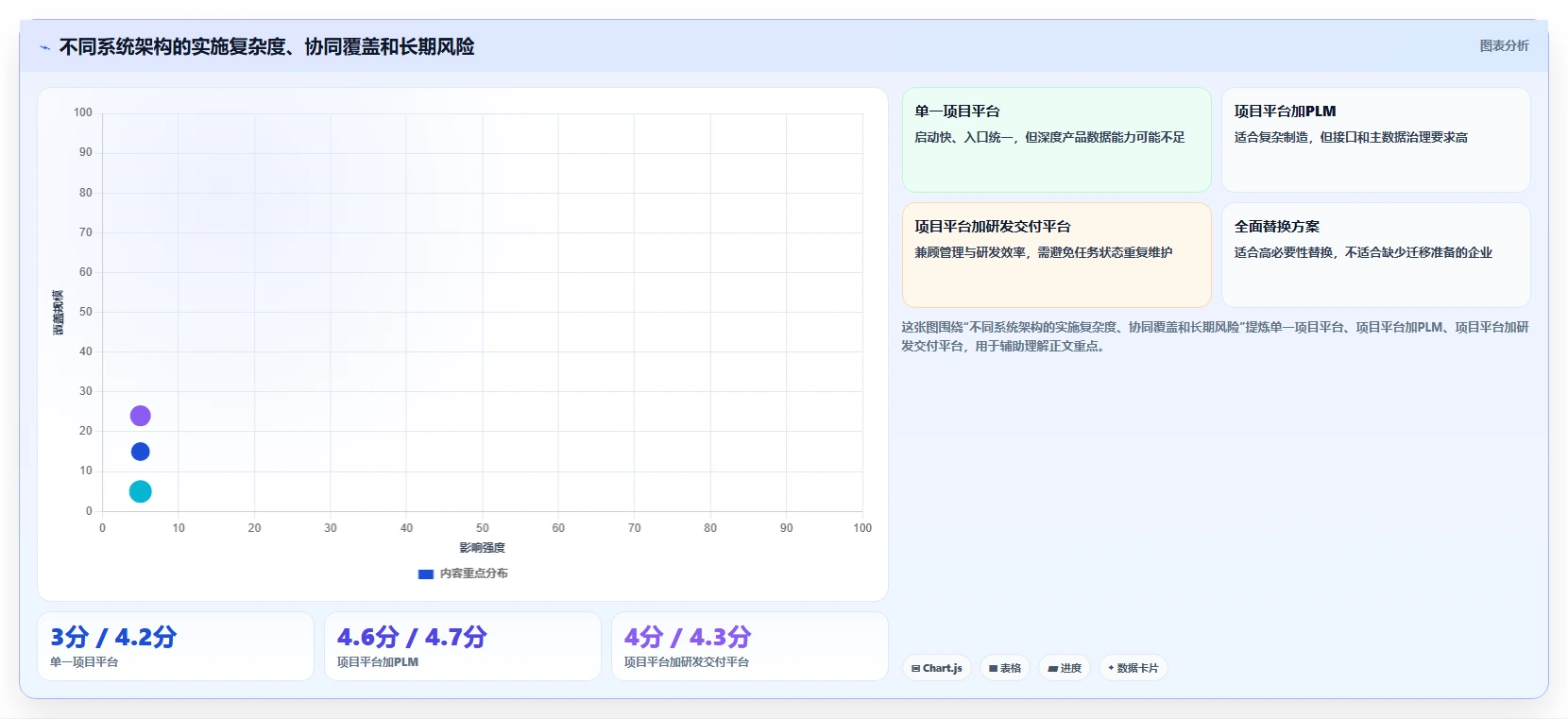Click the 项目平台加PLM label under 4.6分 score
Screen dimensions: 1568x719
pyautogui.click(x=378, y=662)
